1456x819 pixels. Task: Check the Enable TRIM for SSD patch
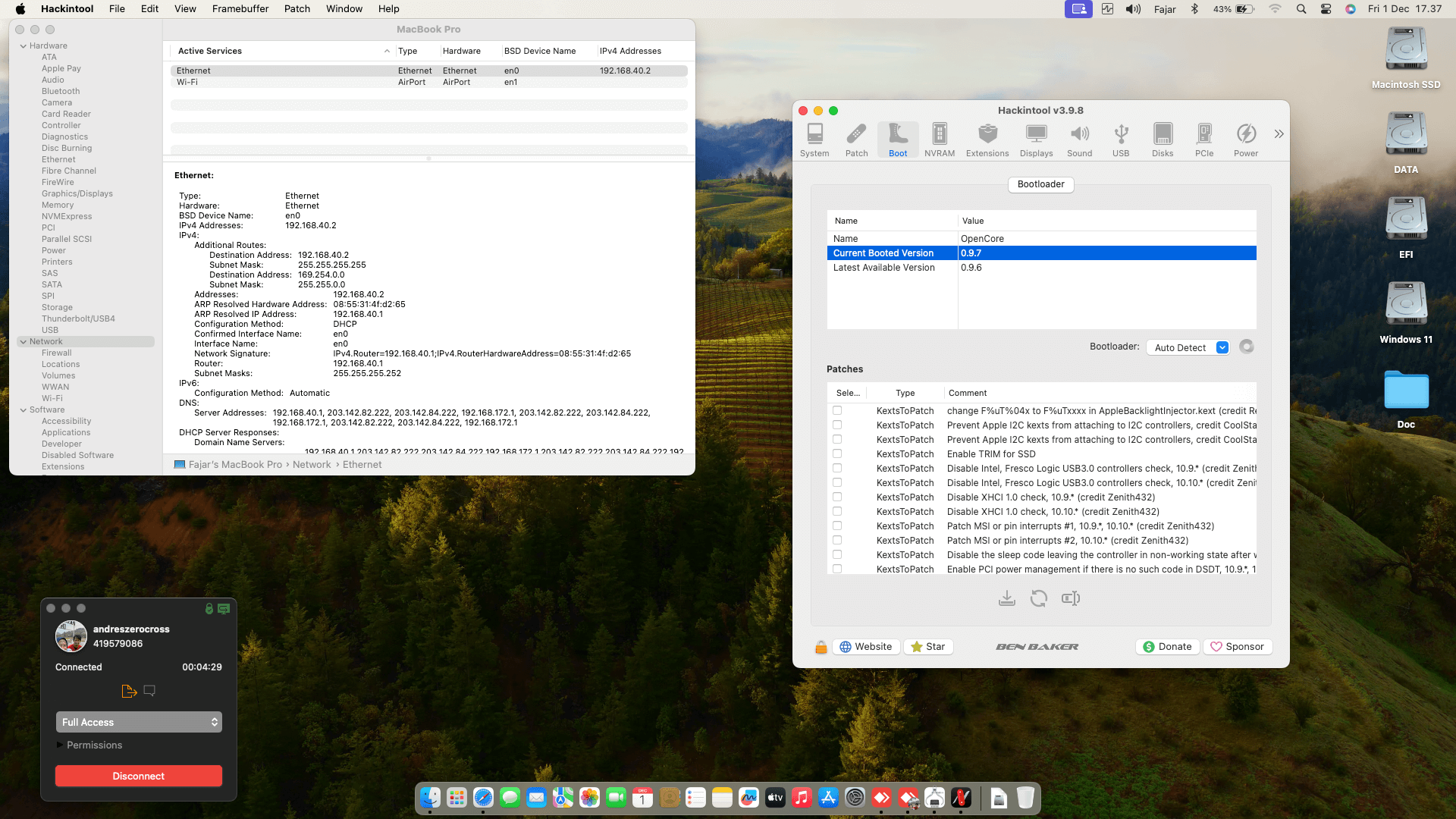(837, 453)
